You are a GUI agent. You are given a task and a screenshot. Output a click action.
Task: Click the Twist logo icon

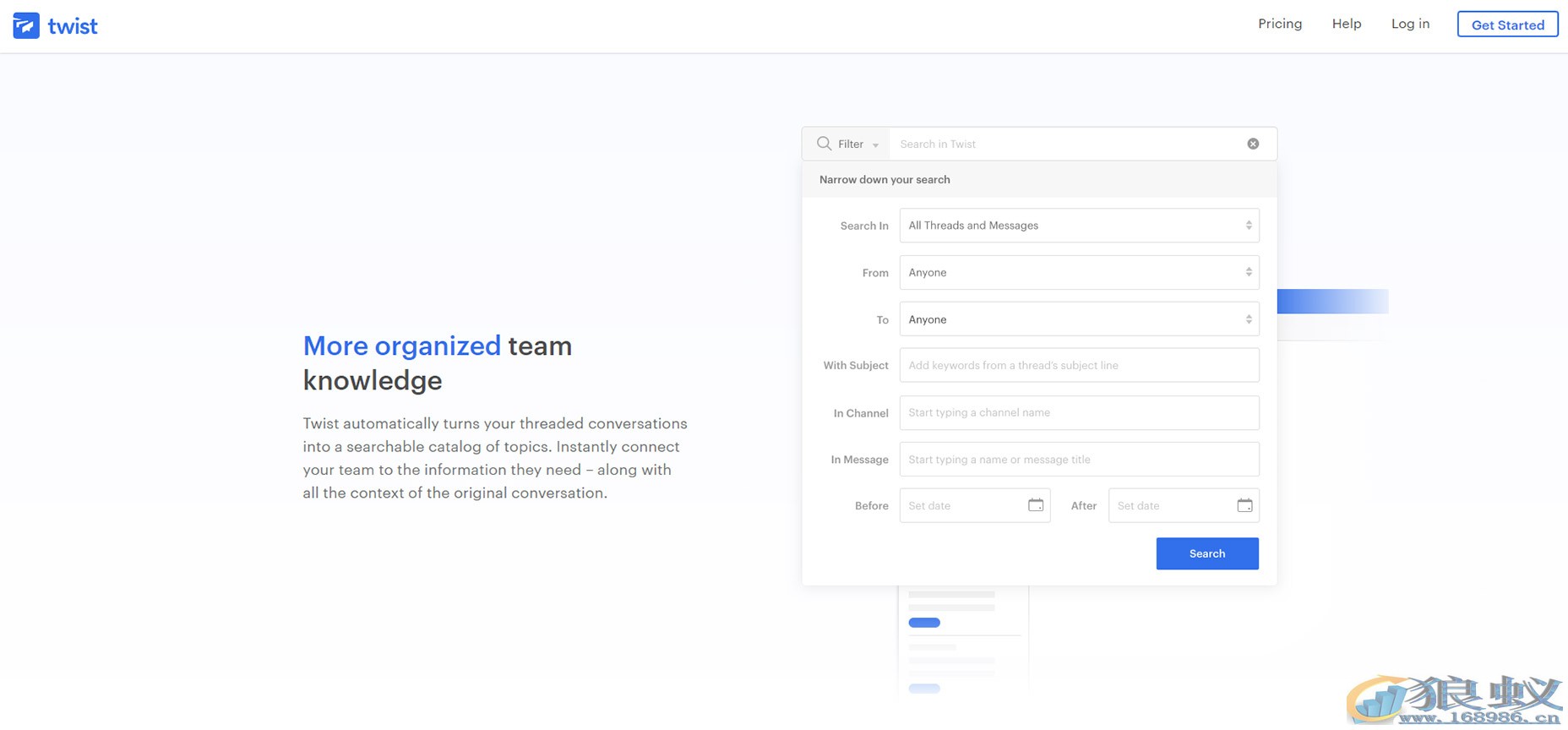26,25
